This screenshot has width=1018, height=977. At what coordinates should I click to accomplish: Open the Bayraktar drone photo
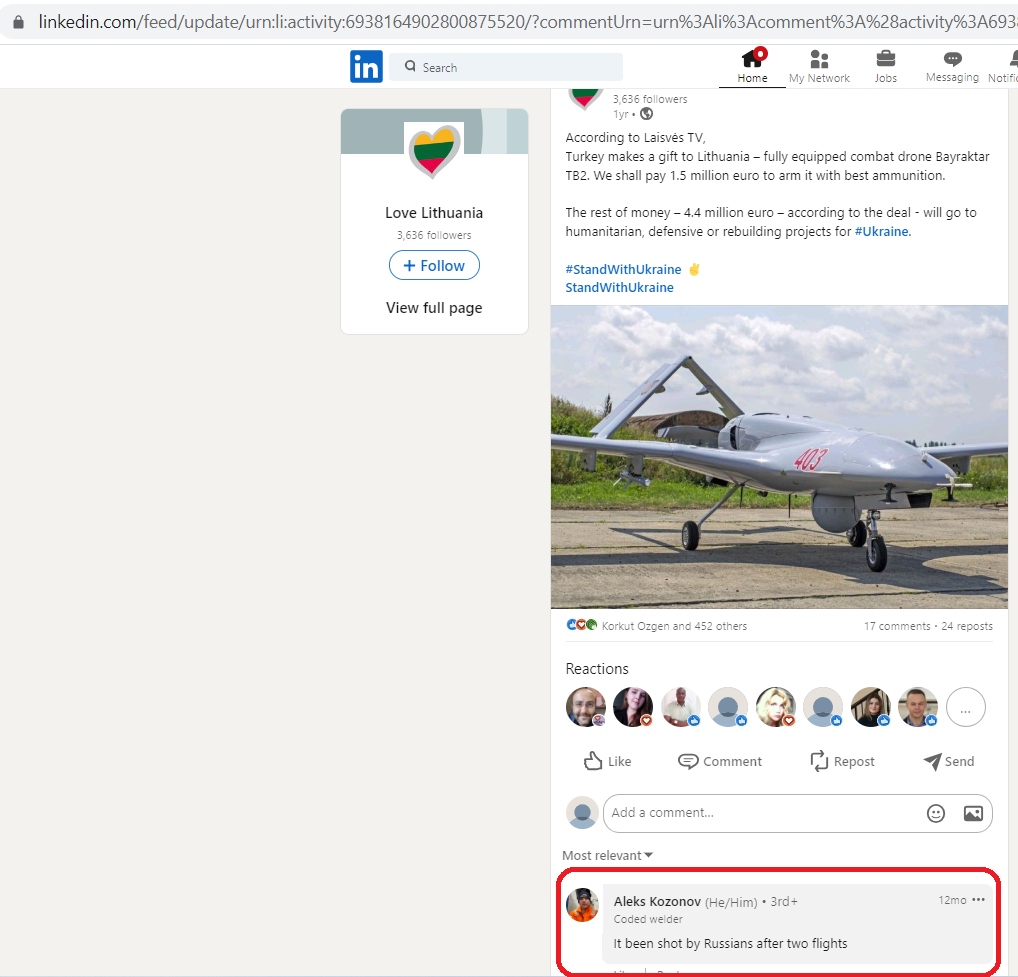pos(779,457)
